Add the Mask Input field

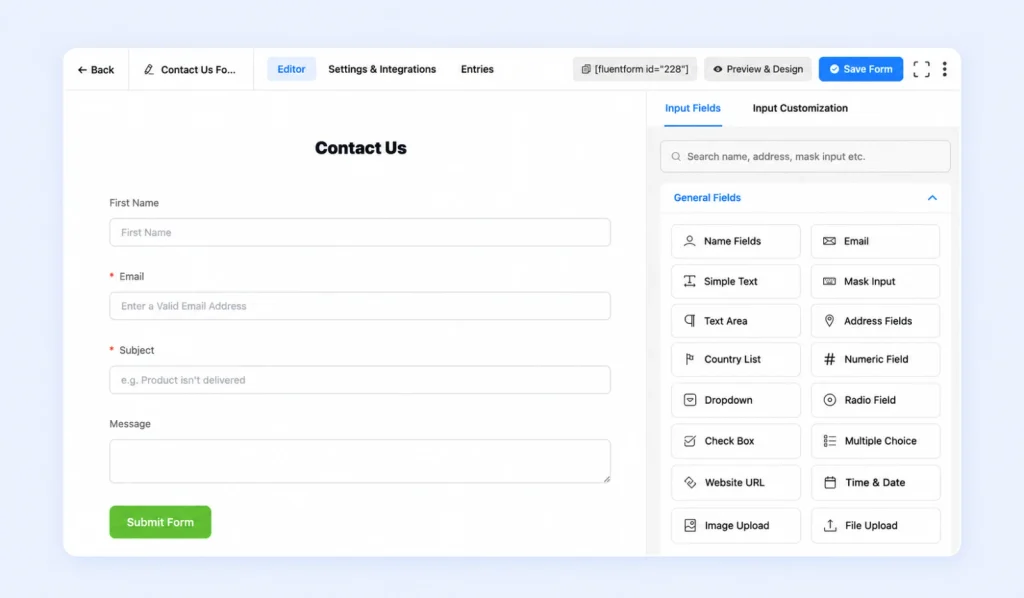pyautogui.click(x=875, y=281)
